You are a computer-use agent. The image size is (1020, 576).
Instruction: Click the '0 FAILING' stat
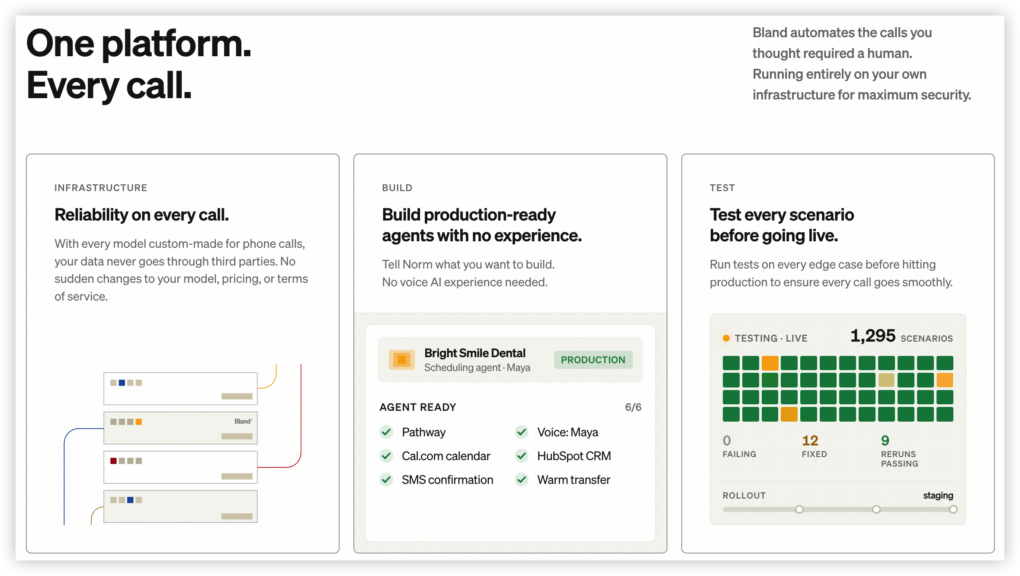pyautogui.click(x=739, y=446)
